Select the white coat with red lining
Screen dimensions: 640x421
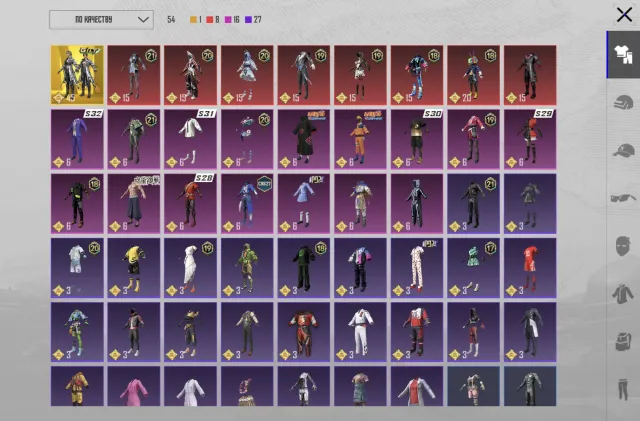pos(417,386)
